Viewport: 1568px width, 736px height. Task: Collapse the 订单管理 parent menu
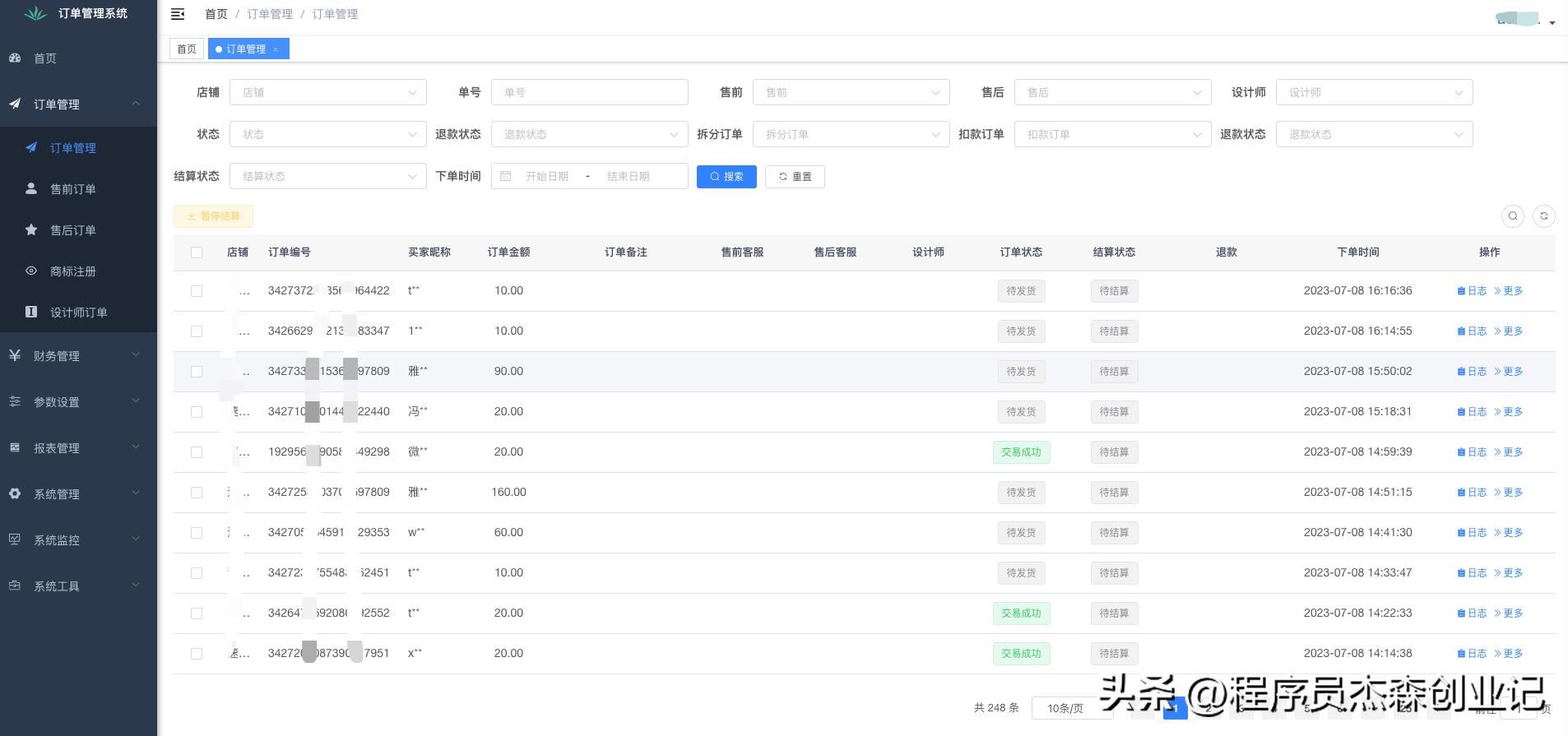[x=78, y=104]
